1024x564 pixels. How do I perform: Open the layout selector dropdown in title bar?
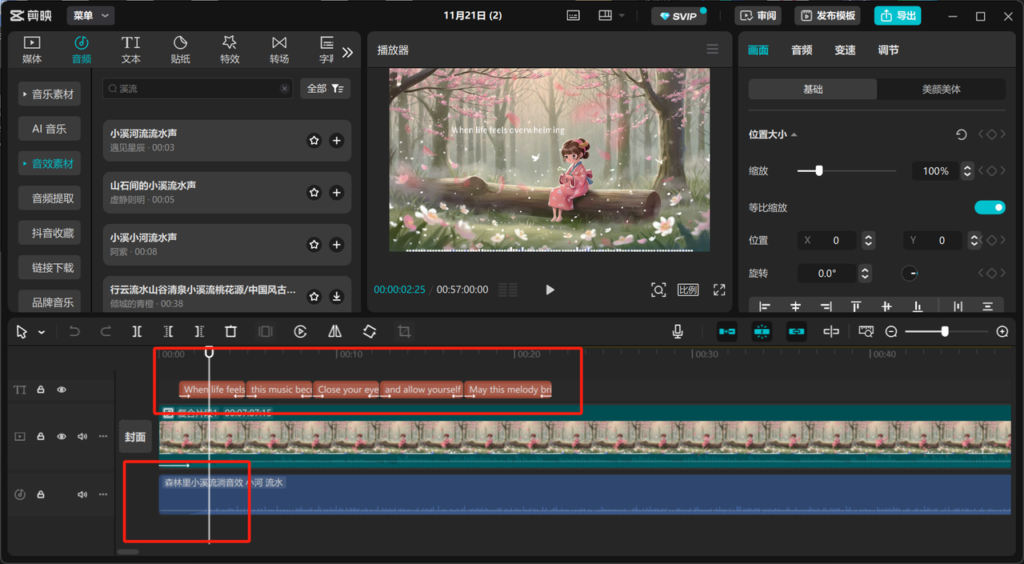pyautogui.click(x=611, y=15)
